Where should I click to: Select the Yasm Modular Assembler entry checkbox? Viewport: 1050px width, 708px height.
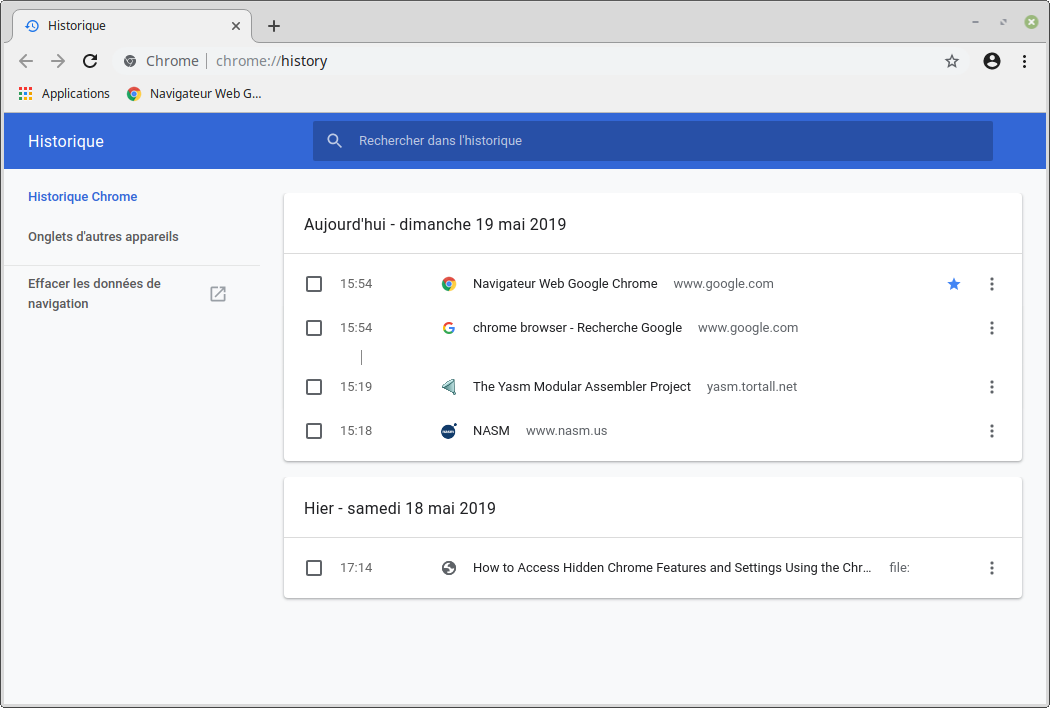314,387
